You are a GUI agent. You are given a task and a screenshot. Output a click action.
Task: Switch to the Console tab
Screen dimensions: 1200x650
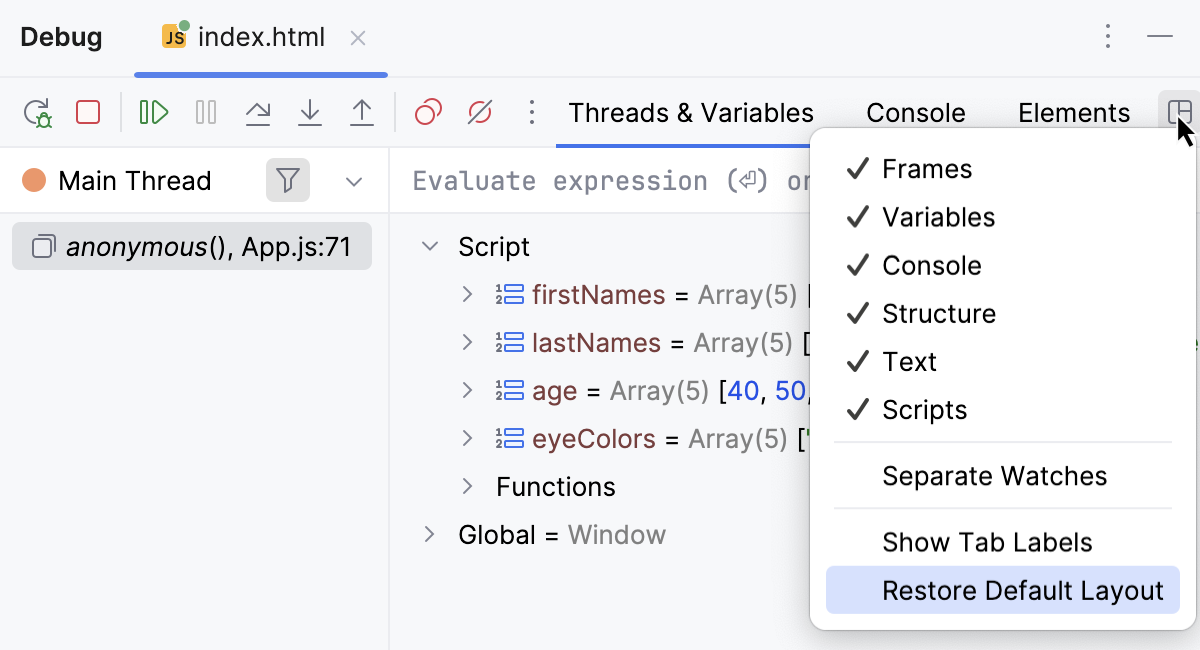915,112
